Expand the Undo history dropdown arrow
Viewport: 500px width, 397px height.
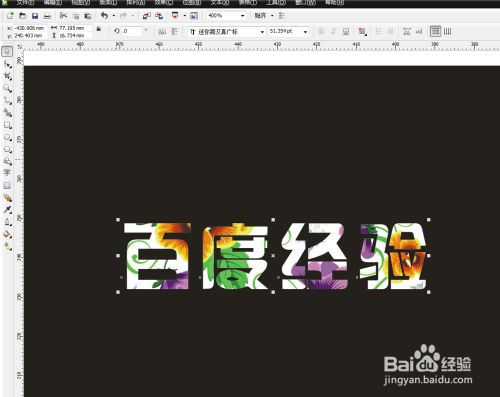(x=114, y=16)
